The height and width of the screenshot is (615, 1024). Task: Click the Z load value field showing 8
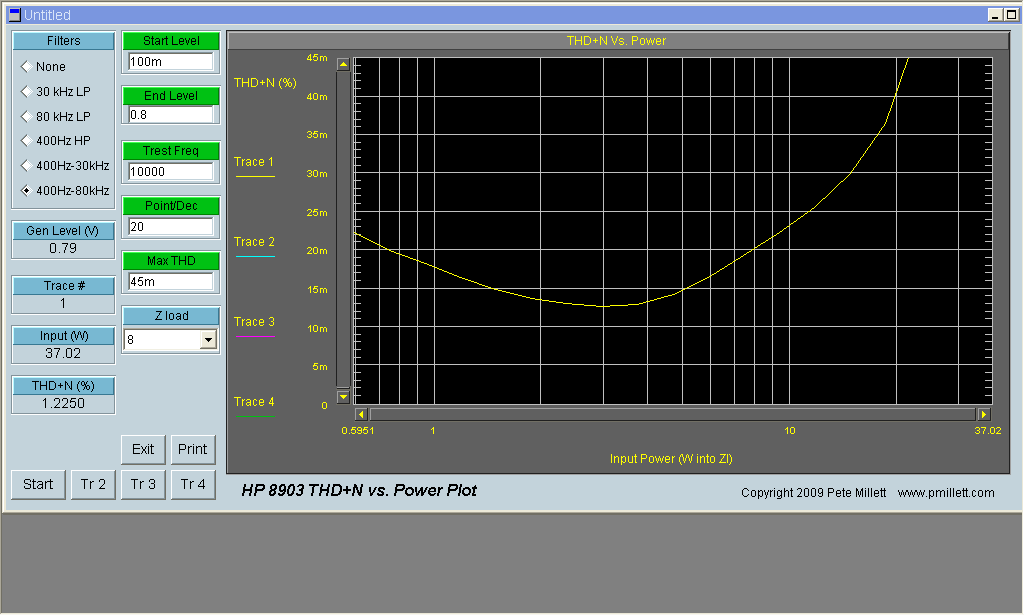163,339
